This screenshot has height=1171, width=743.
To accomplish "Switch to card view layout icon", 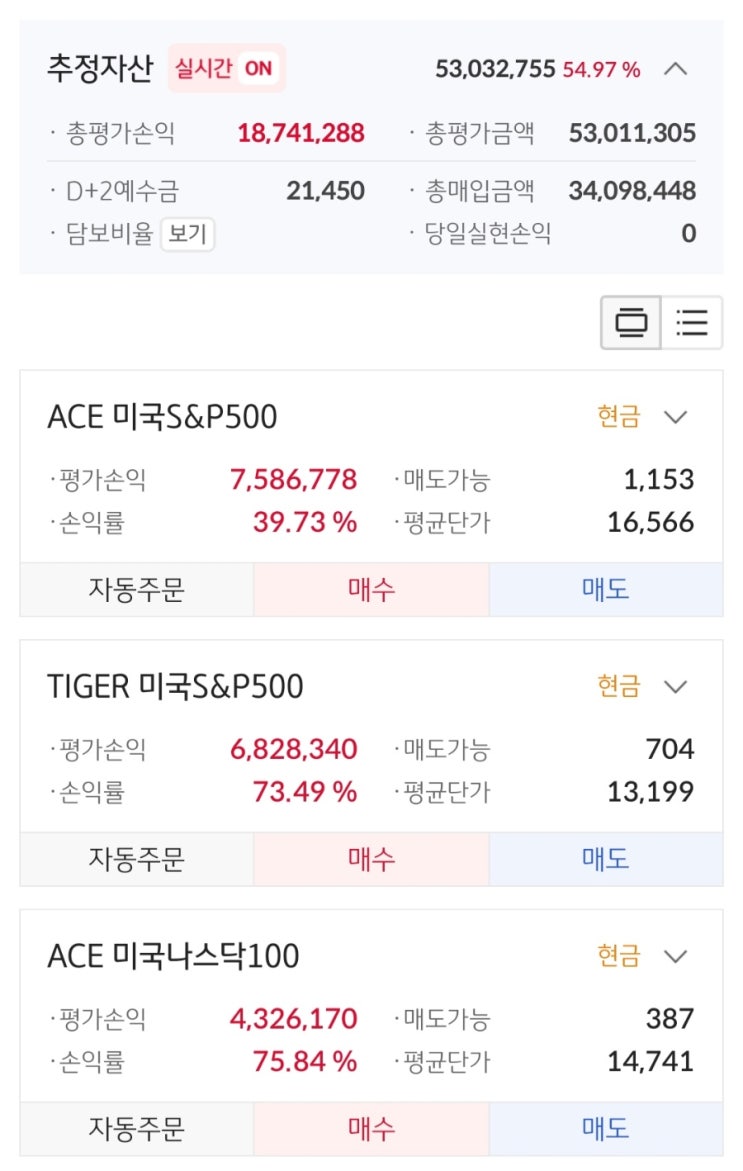I will pos(631,323).
